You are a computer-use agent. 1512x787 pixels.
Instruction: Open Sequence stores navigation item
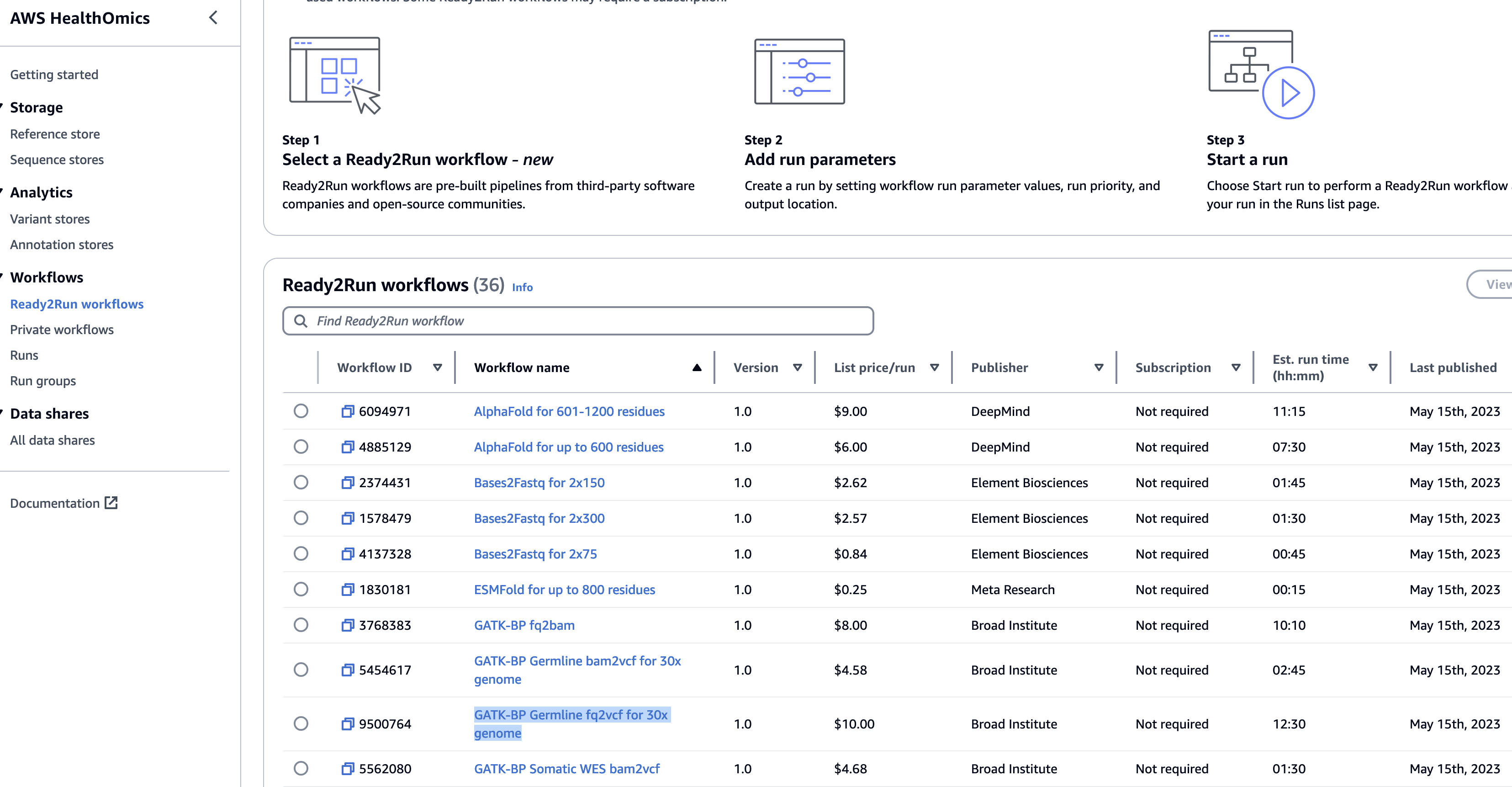click(57, 160)
